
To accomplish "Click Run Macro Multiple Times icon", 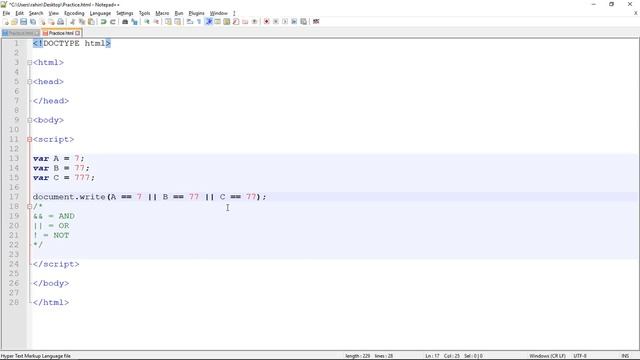I will [x=294, y=22].
